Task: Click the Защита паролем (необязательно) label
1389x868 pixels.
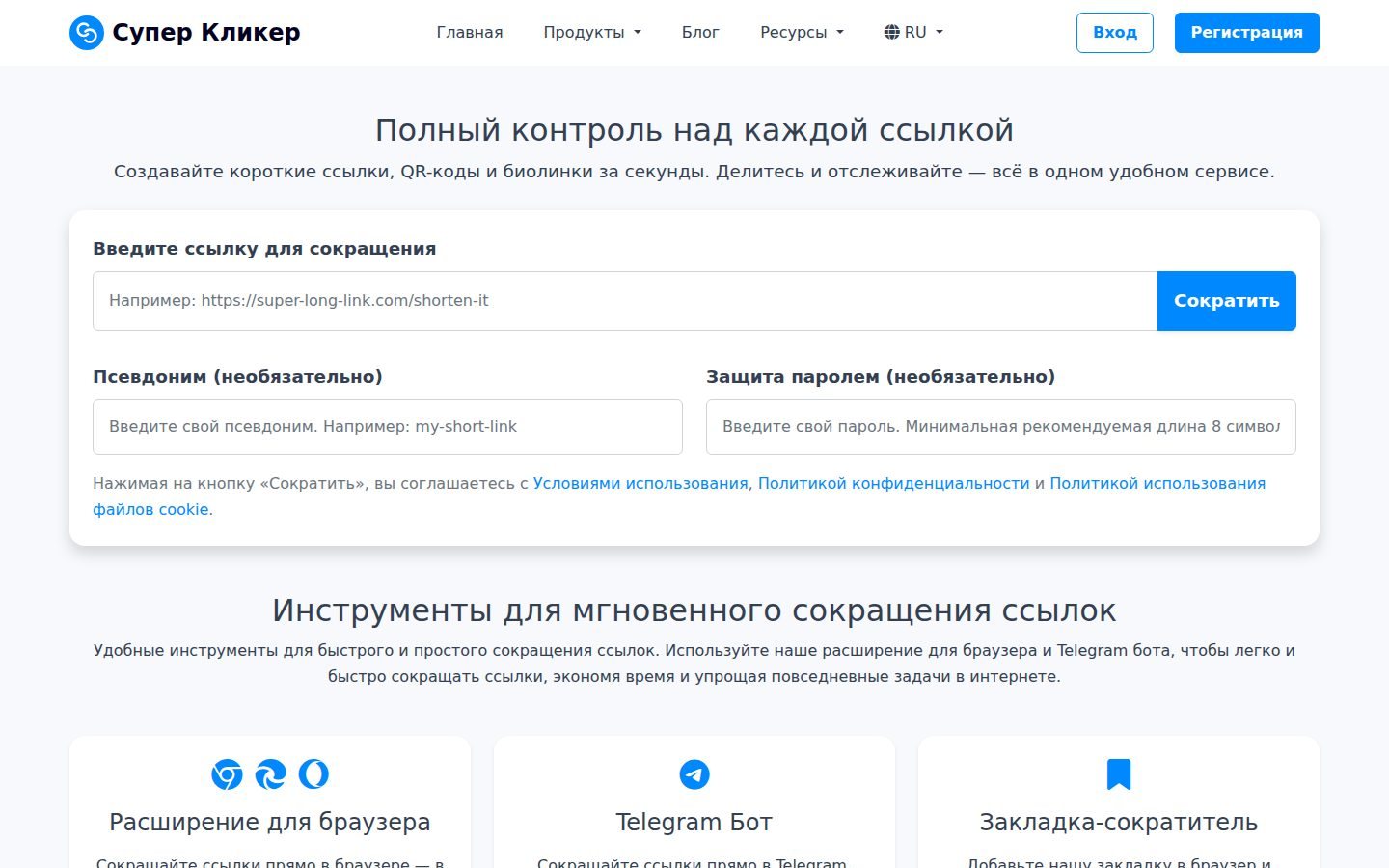Action: (881, 377)
